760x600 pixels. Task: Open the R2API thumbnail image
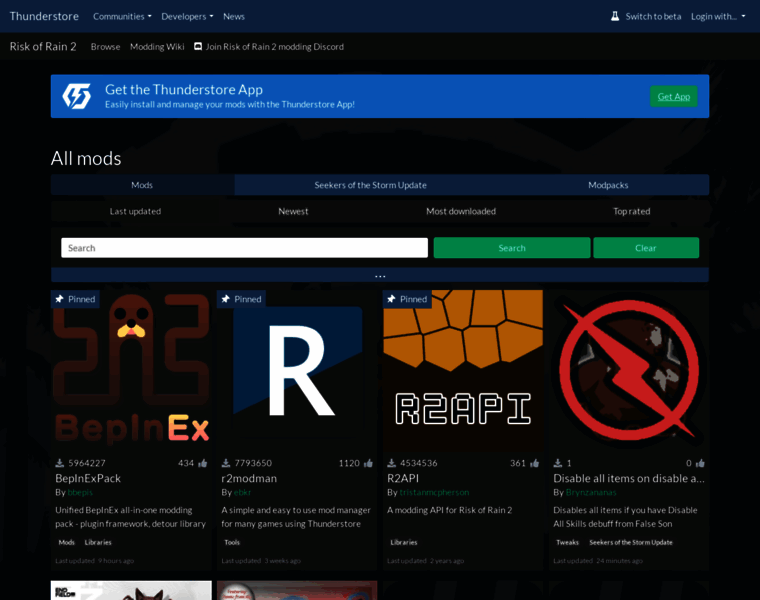click(463, 370)
